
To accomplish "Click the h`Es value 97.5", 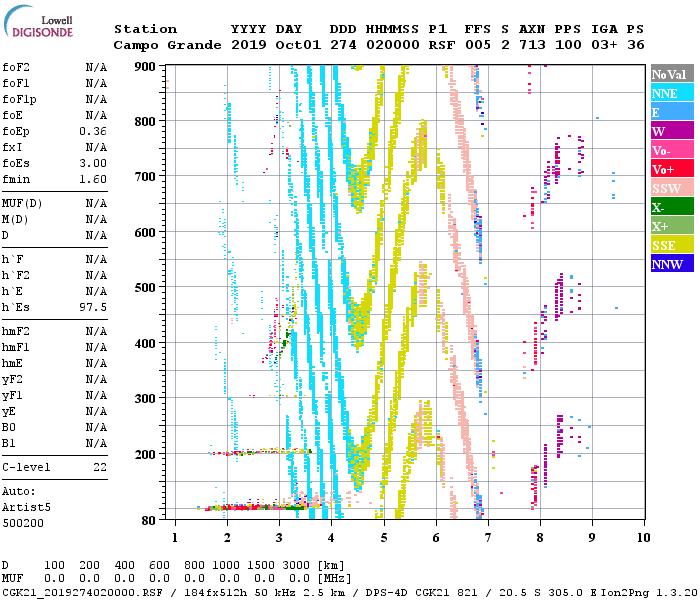I will (x=93, y=308).
